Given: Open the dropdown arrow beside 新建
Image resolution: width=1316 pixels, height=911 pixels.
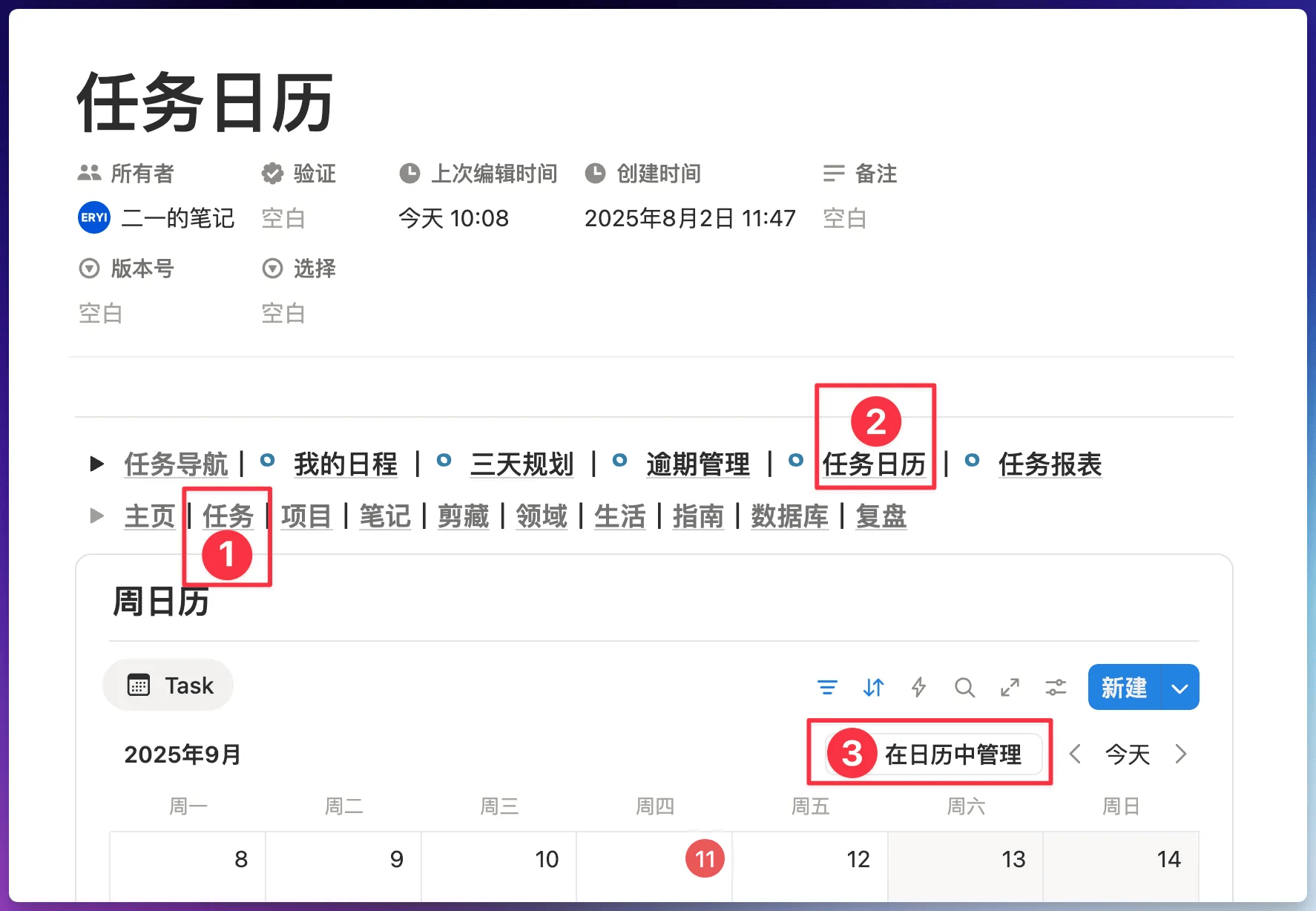Looking at the screenshot, I should pyautogui.click(x=1180, y=688).
